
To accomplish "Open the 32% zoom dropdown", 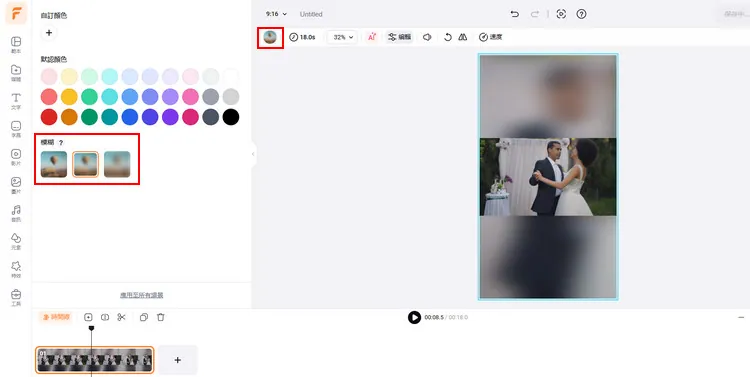I will click(342, 37).
